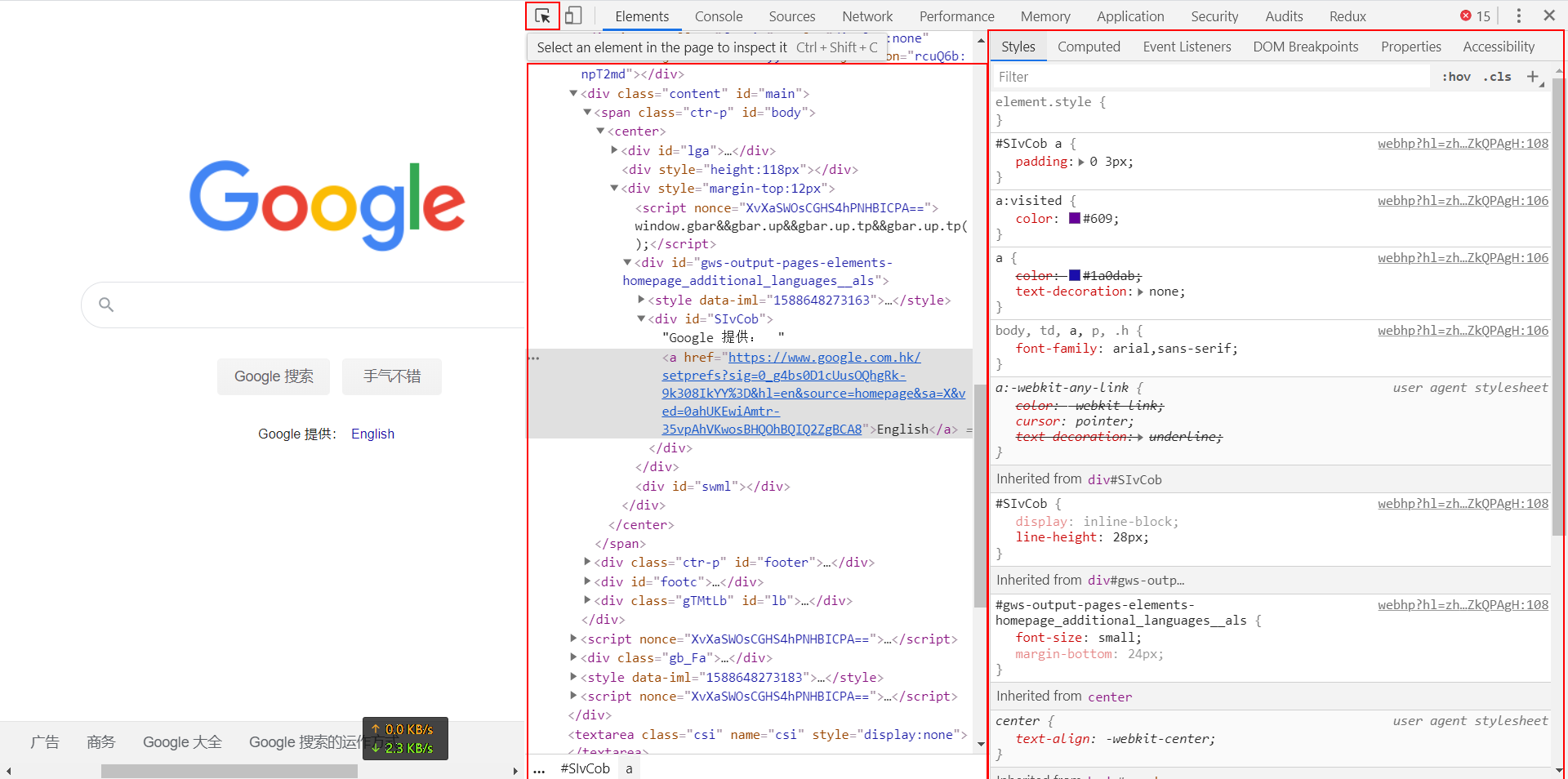Viewport: 1568px width, 779px height.
Task: Click the element.style rule block
Action: tap(1272, 111)
